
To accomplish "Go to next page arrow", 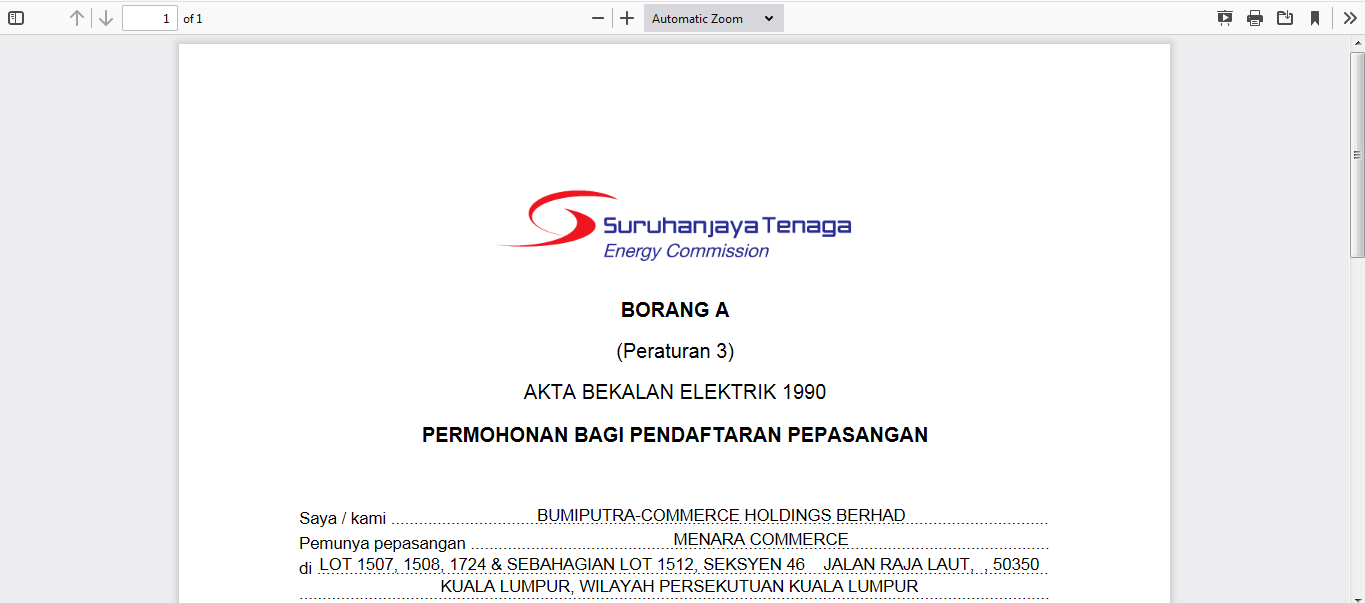I will coord(106,18).
